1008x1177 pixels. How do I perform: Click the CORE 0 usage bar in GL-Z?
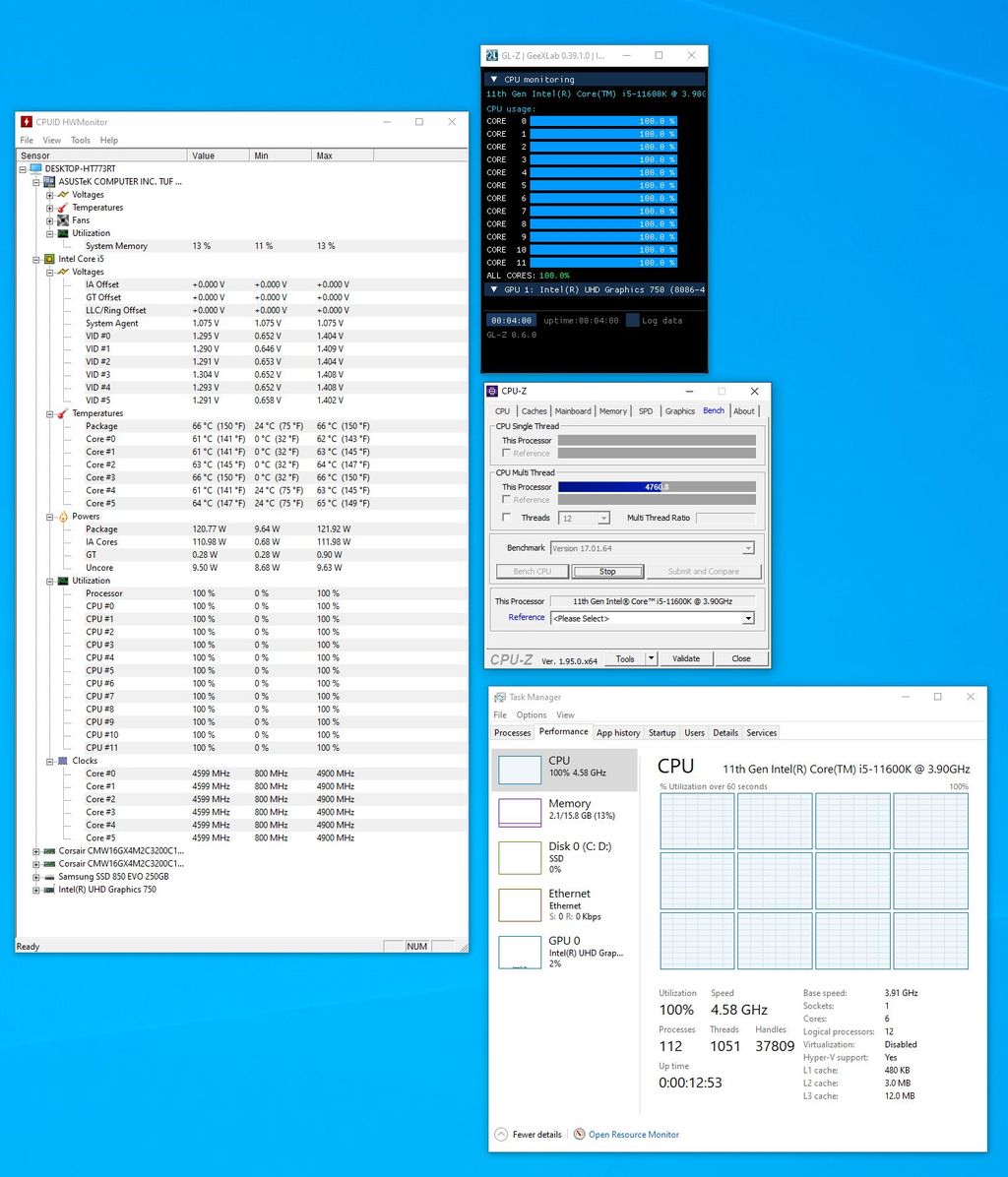tap(604, 121)
